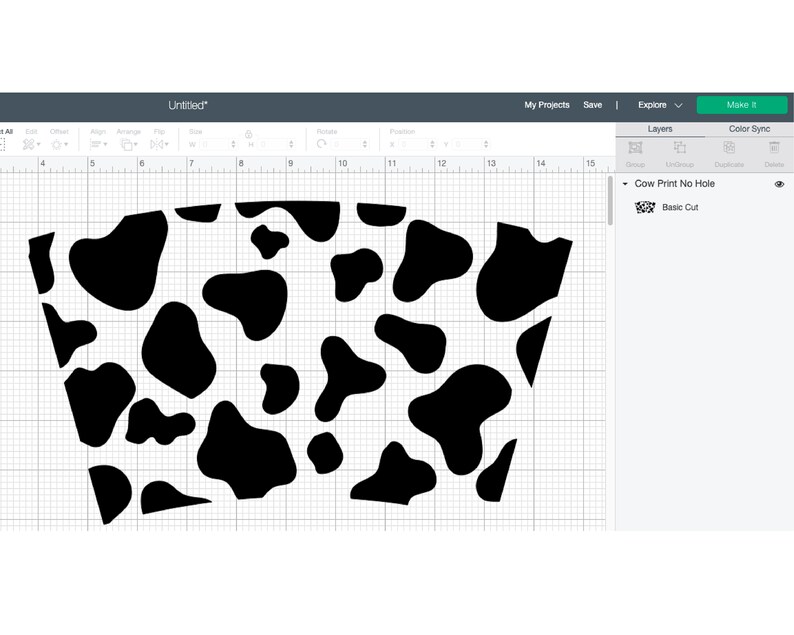
Task: Open the Align options
Action: tap(98, 144)
